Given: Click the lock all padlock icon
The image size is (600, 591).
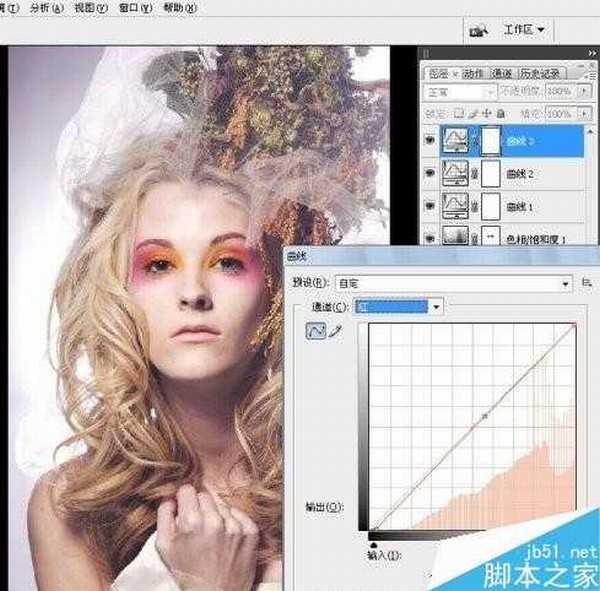Looking at the screenshot, I should coord(501,113).
